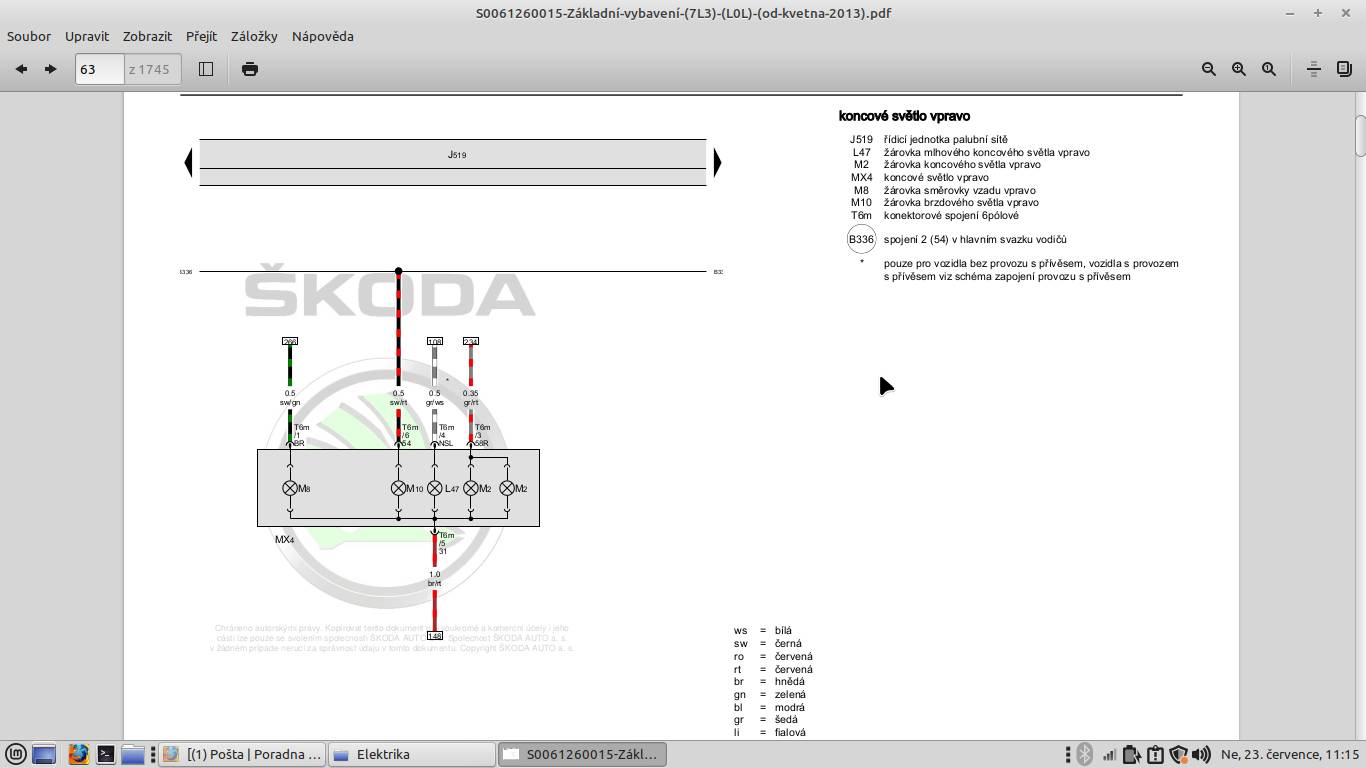Image resolution: width=1366 pixels, height=768 pixels.
Task: Launch Firefox from the panel
Action: [78, 754]
